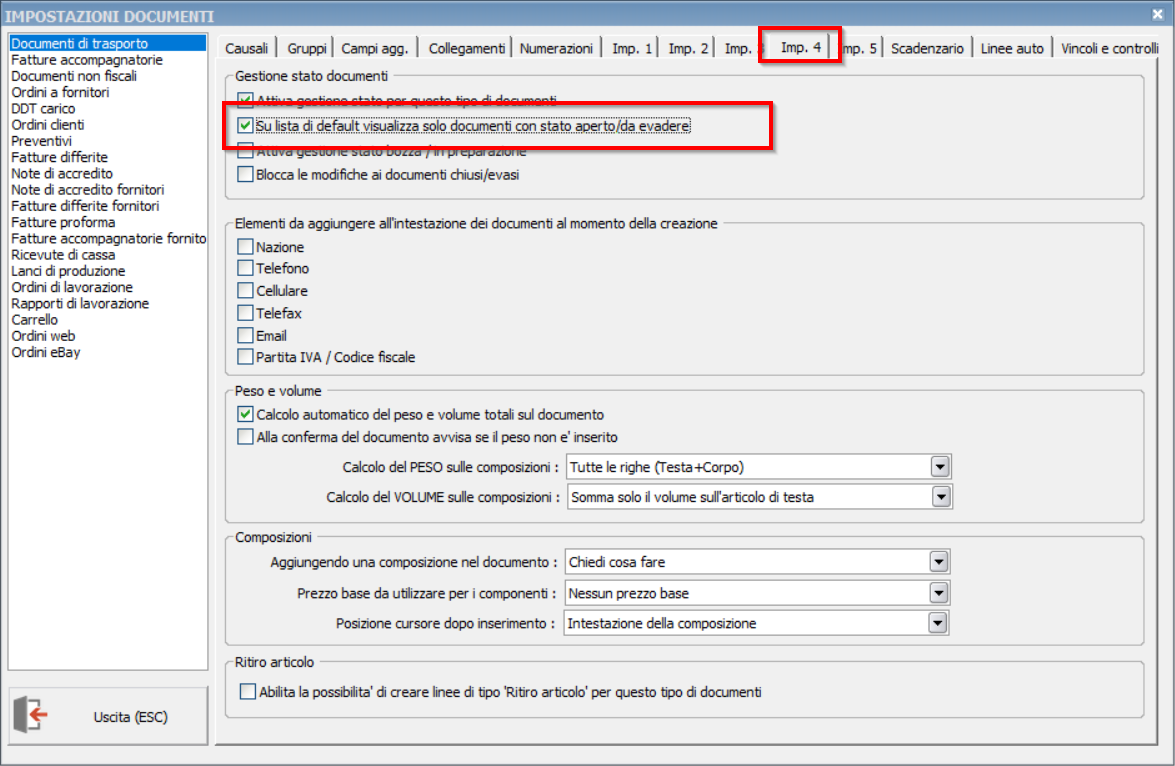Open 'Prezzo base da utilizzare' dropdown
Screen dimensions: 1175x766
(x=937, y=593)
